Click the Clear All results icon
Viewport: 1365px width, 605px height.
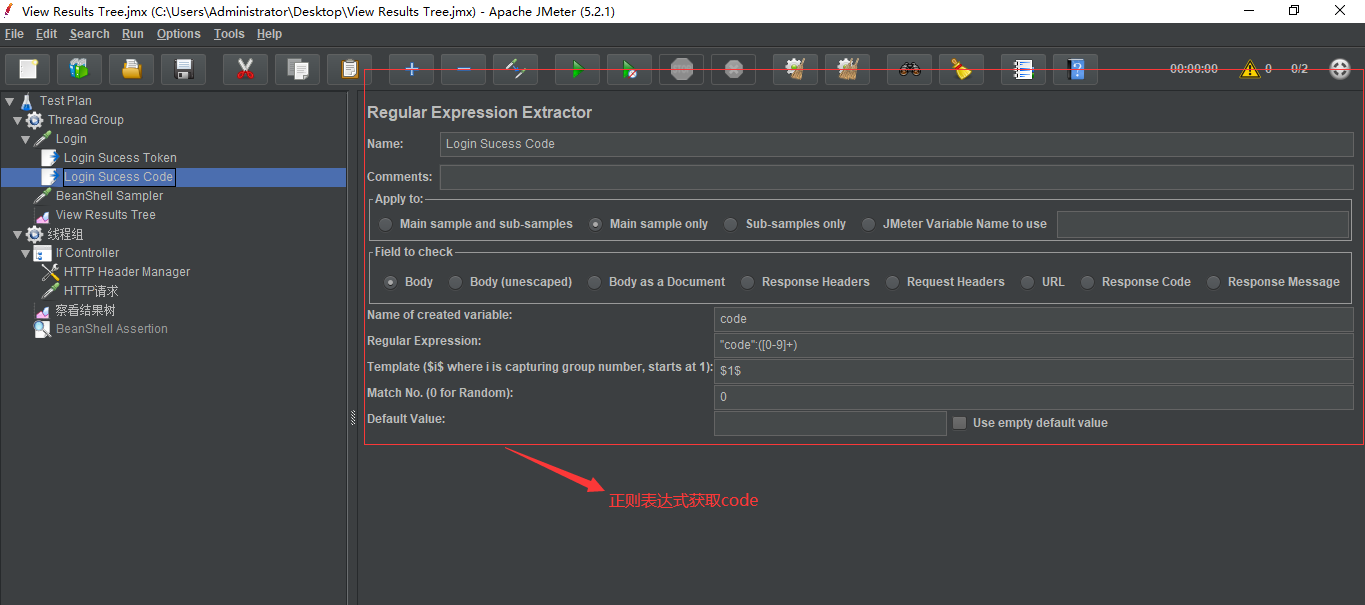[847, 69]
